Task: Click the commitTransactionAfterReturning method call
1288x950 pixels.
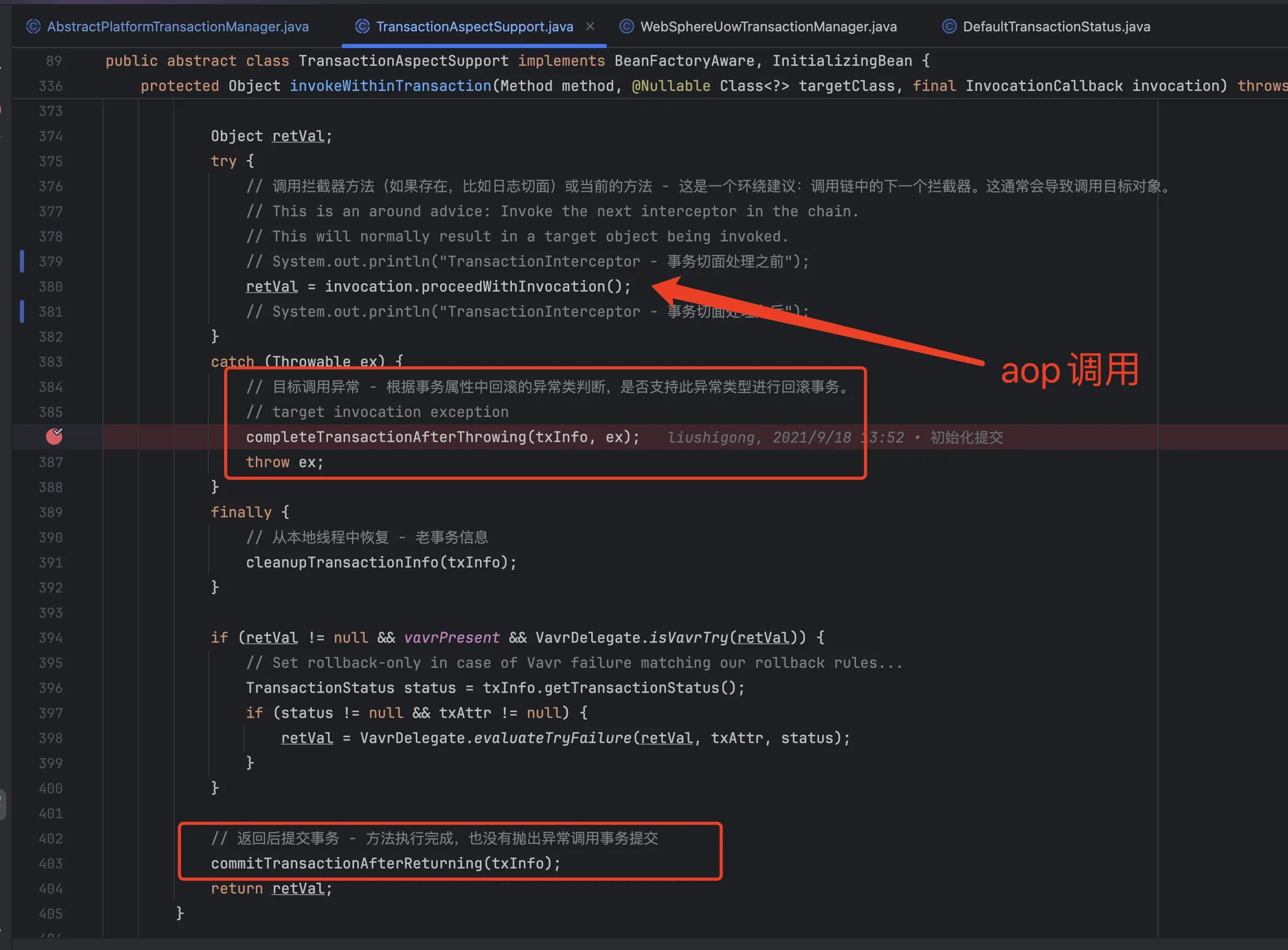Action: 347,863
